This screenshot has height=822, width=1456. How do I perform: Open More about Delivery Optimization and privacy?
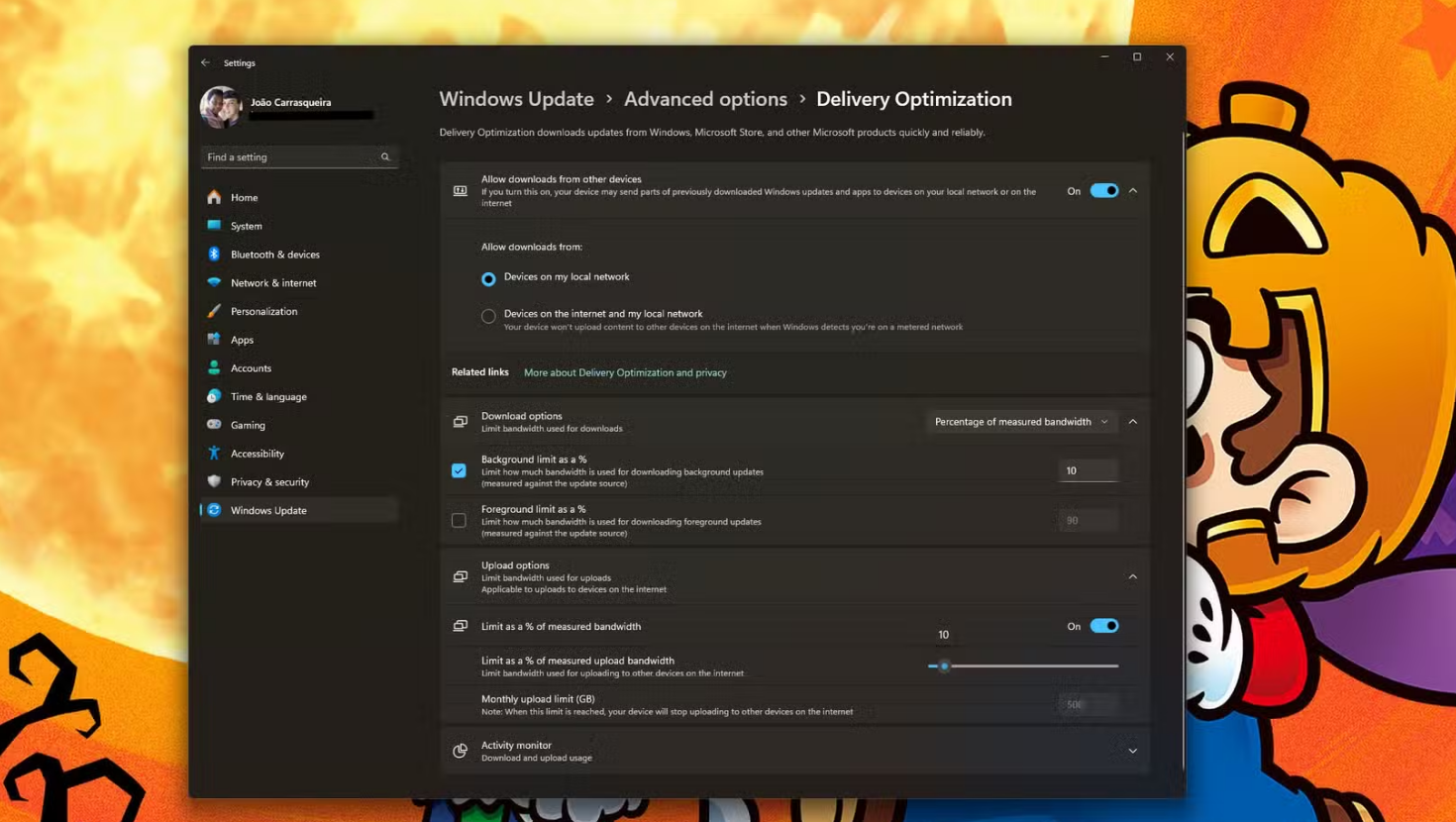coord(625,372)
